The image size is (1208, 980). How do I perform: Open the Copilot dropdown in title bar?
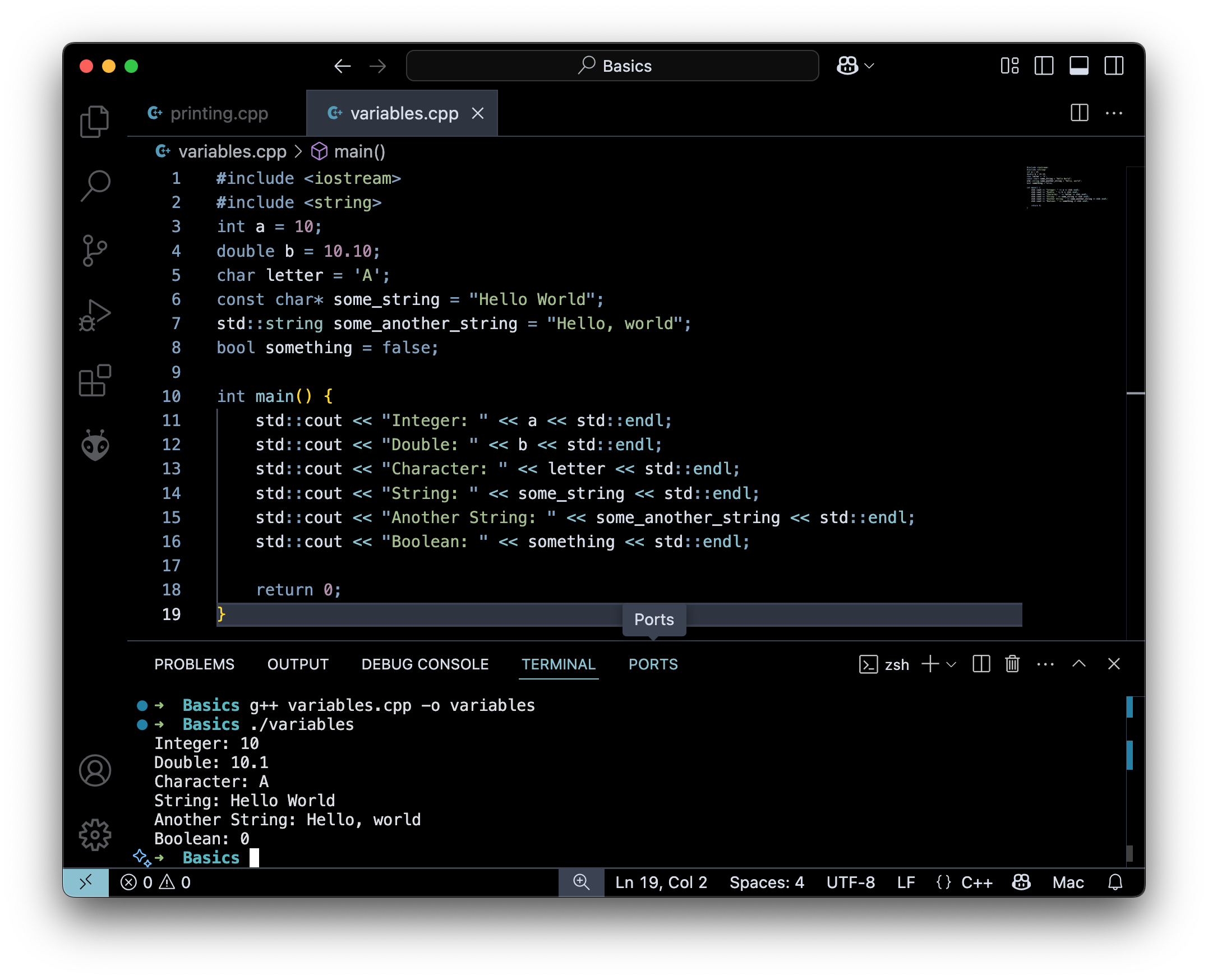[869, 66]
